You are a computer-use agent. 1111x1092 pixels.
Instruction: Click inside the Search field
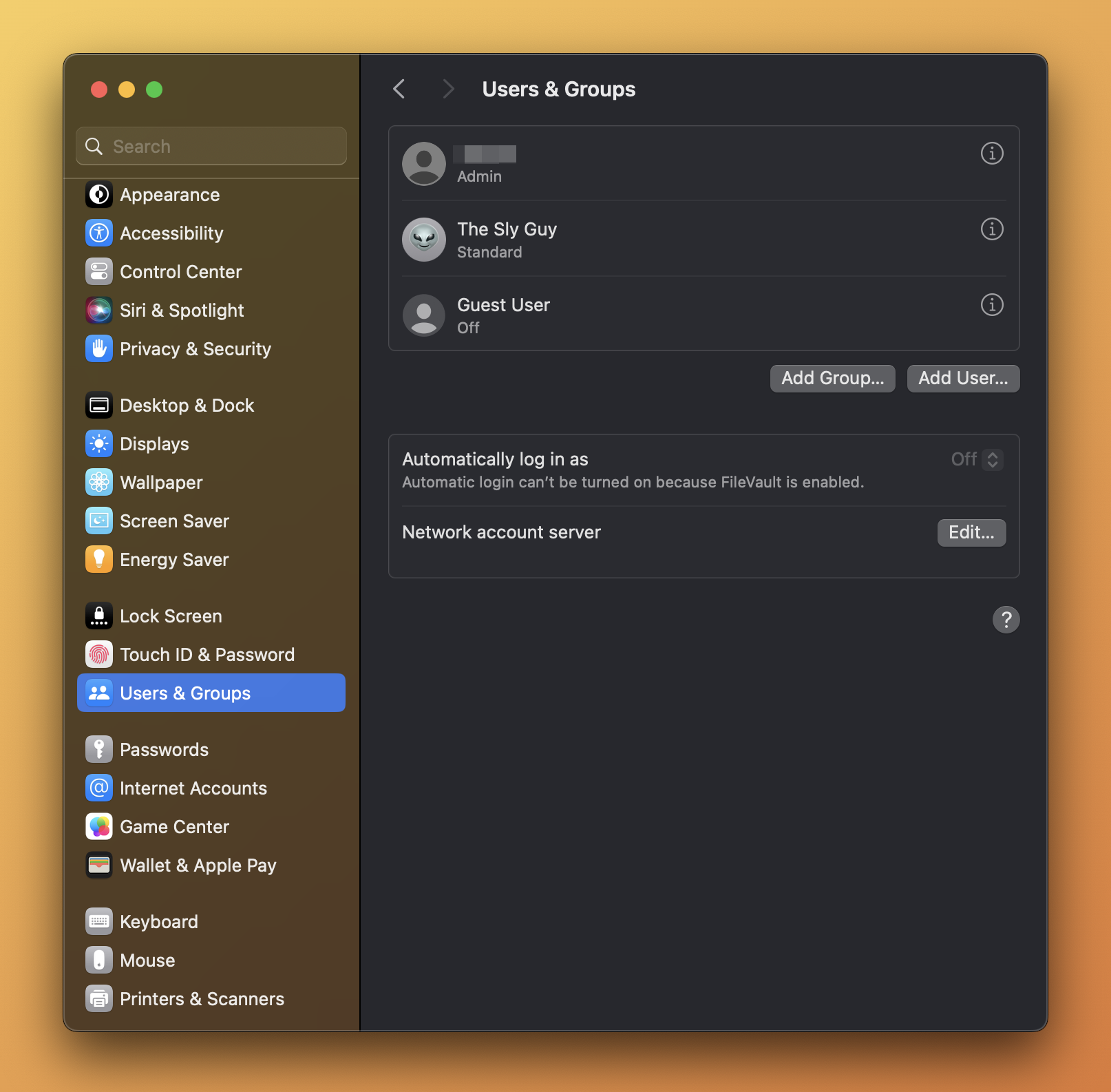coord(211,146)
